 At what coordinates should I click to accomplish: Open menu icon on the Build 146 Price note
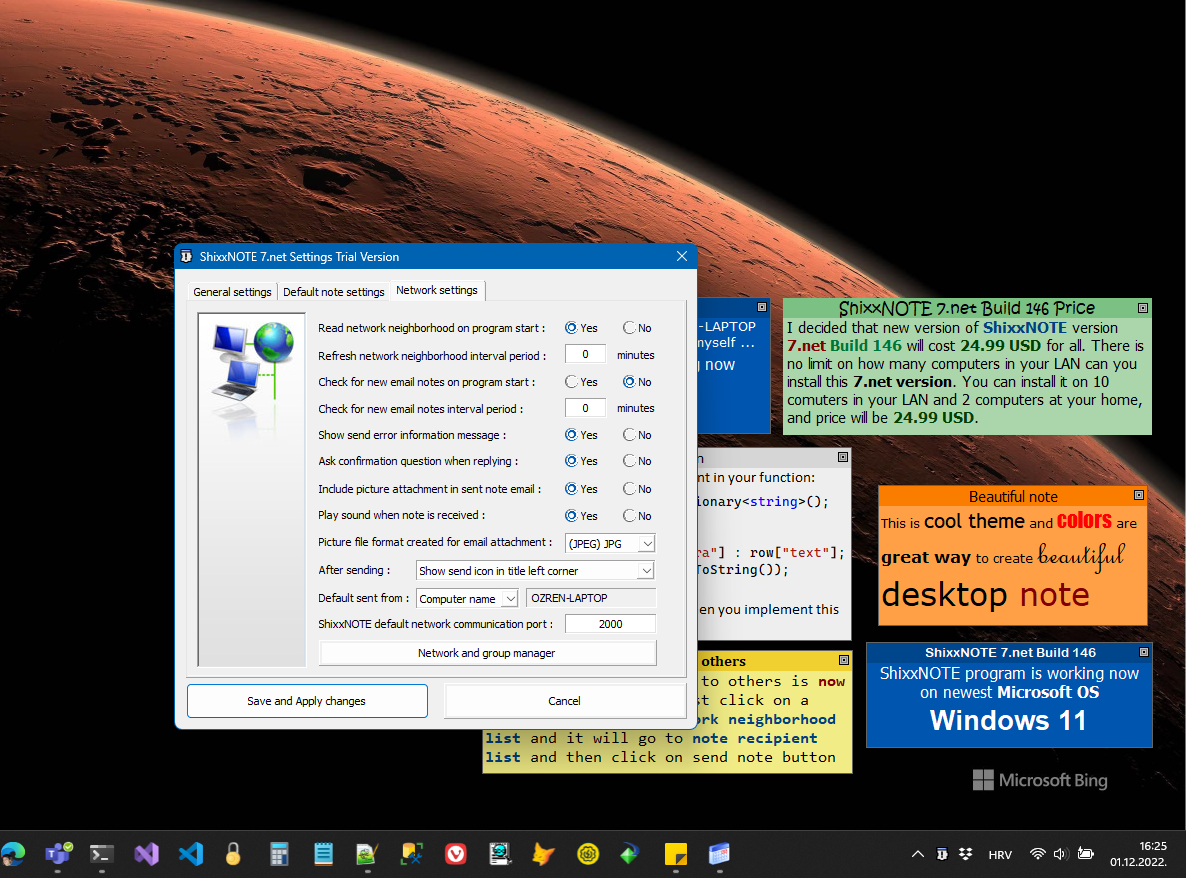1143,307
